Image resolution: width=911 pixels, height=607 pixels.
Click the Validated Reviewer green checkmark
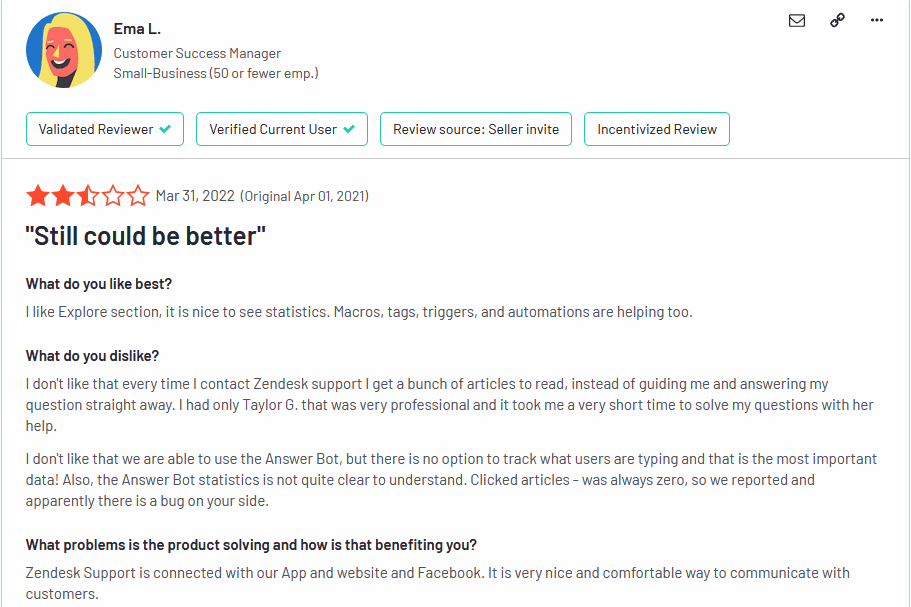(165, 129)
